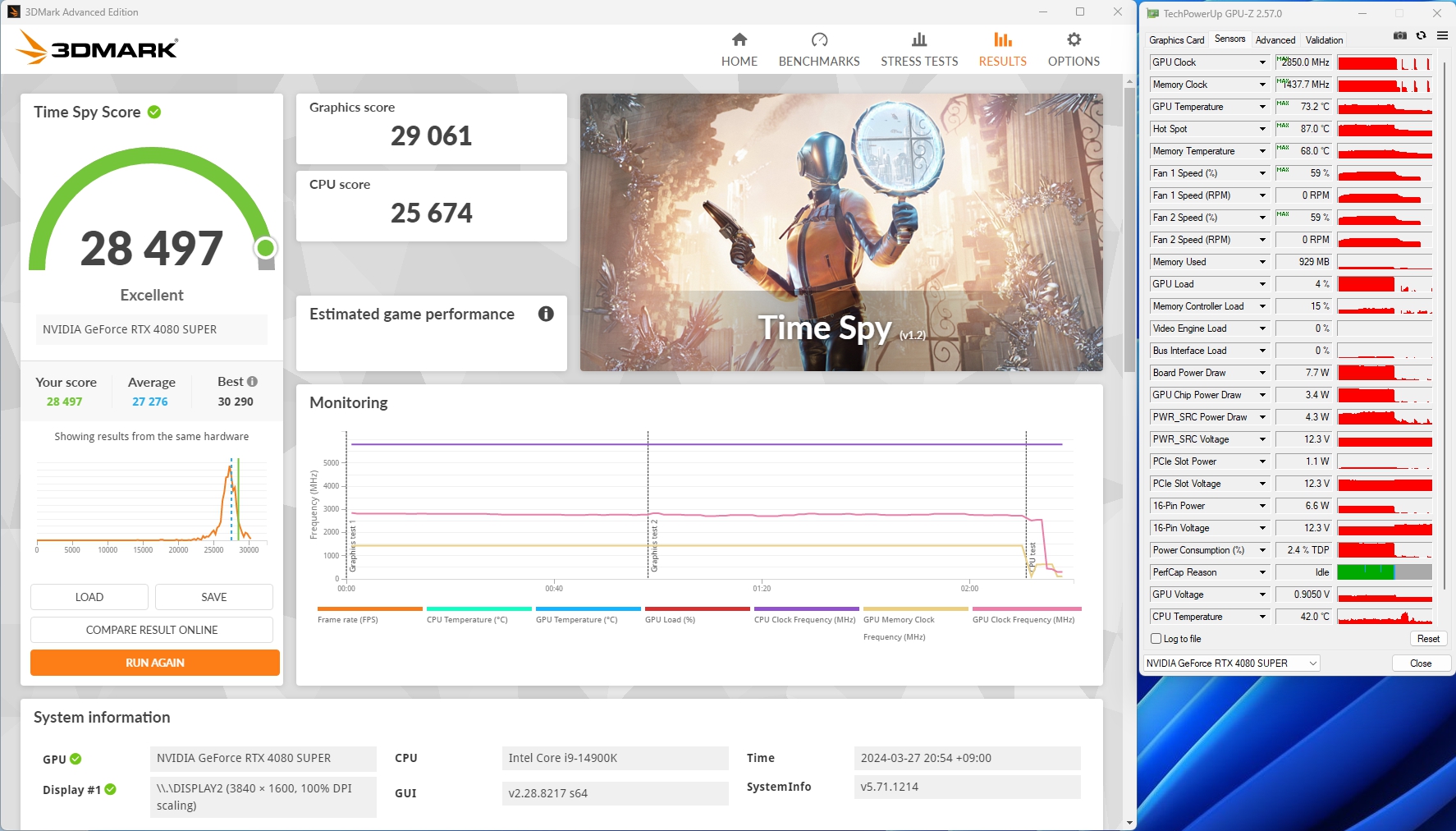This screenshot has height=831, width=1456.
Task: Open the BENCHMARKS gauge icon
Action: 819,39
